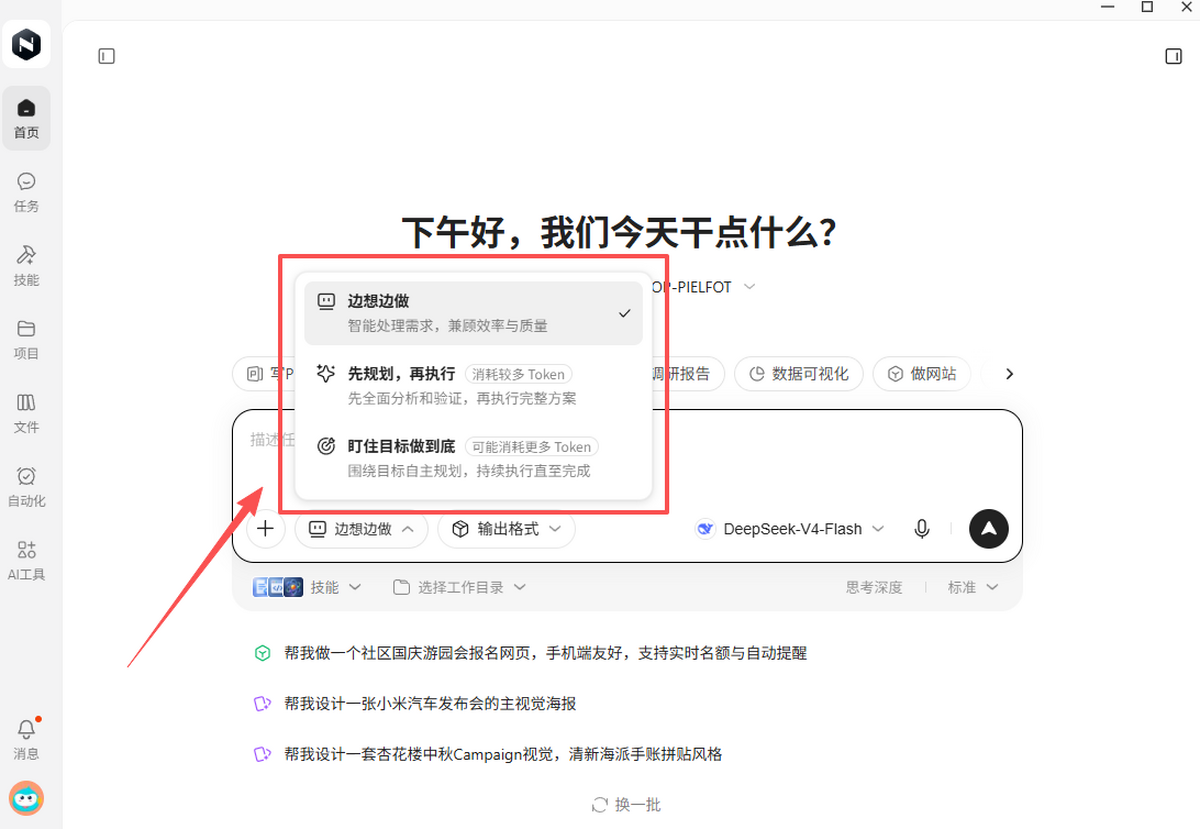The image size is (1200, 829).
Task: Start voice input with microphone icon
Action: pos(922,529)
